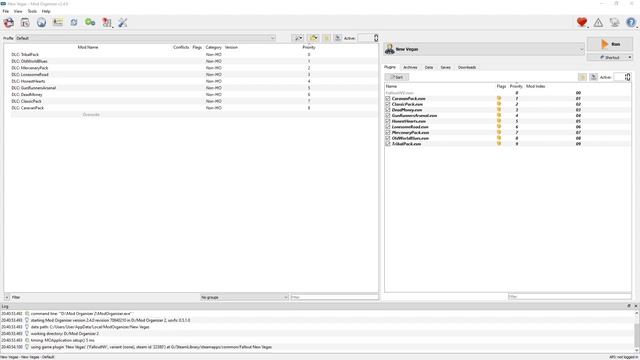Toggle the MercenaryPack.esm plugin checkbox
Viewport: 640px width, 360px height.
click(388, 133)
